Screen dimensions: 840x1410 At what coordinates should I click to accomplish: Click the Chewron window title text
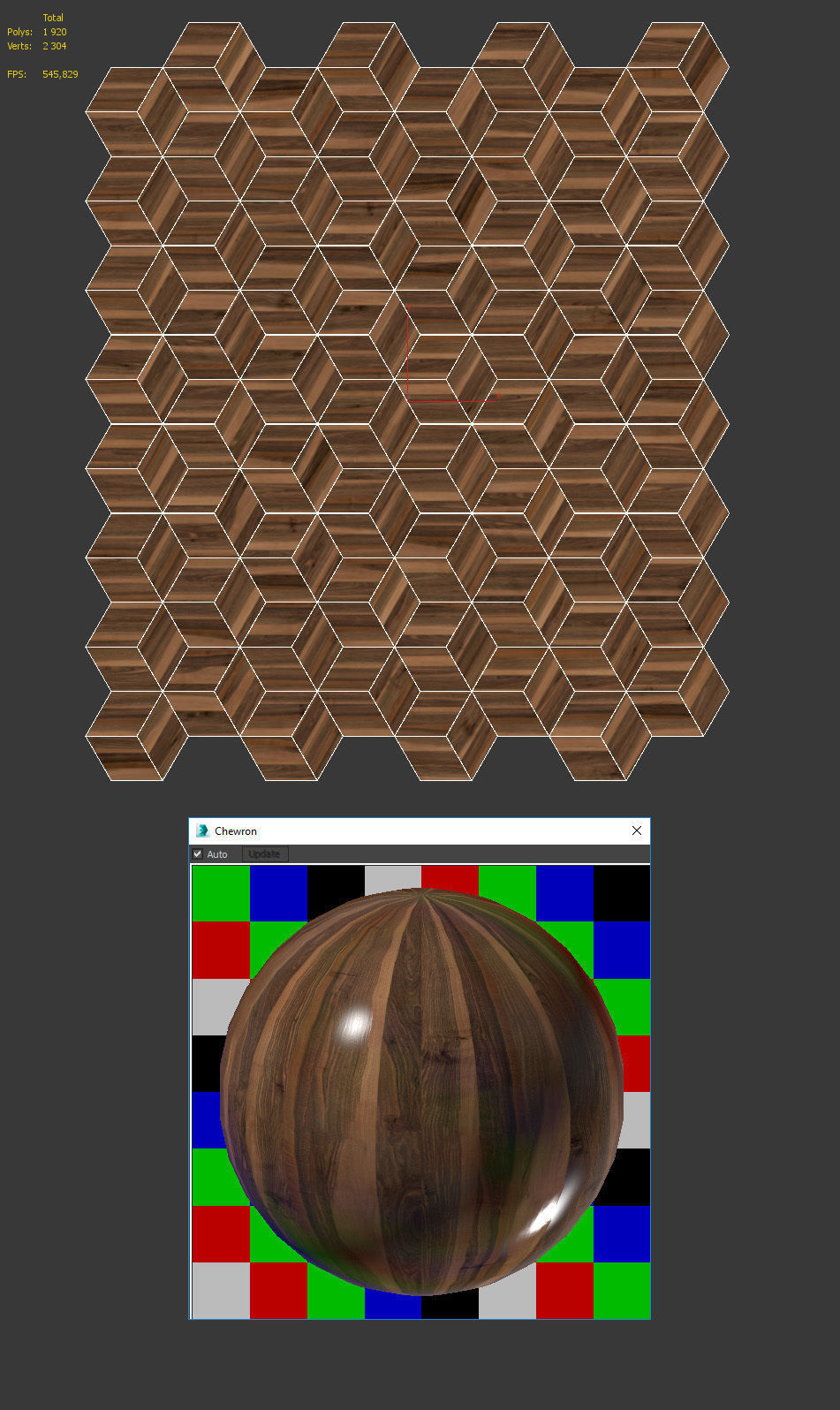tap(236, 831)
